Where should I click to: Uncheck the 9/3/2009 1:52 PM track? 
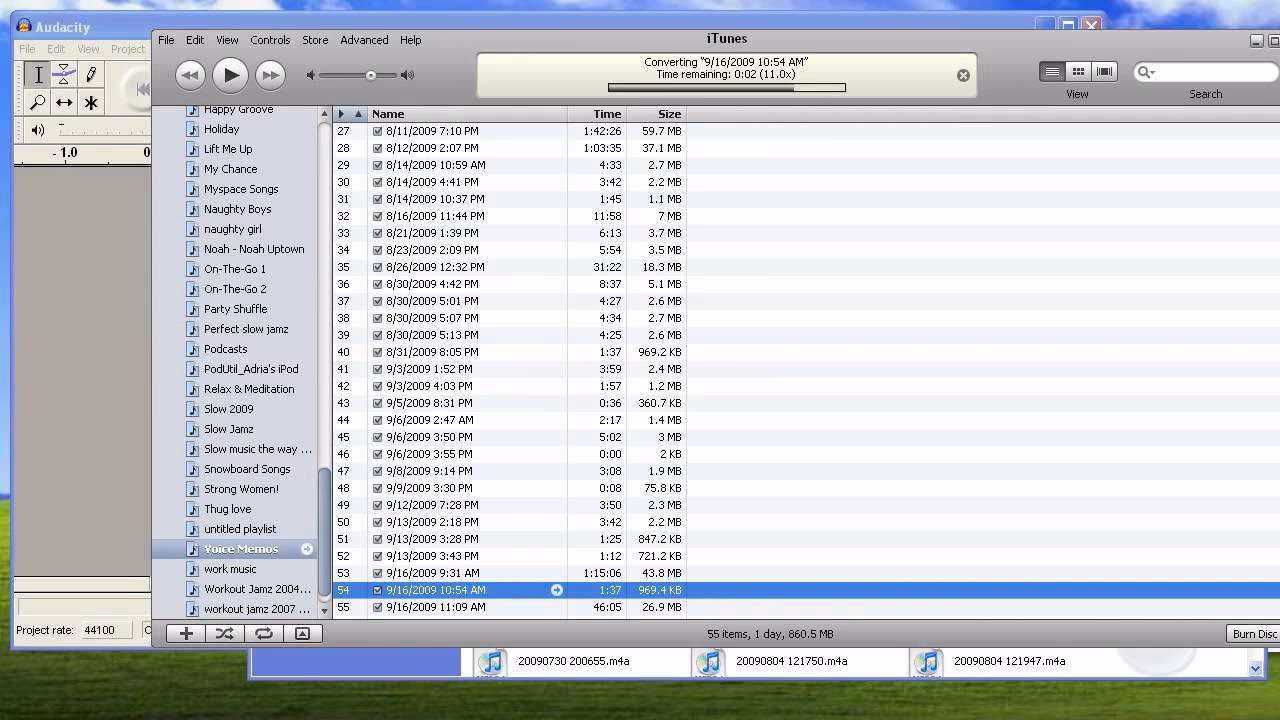[x=378, y=369]
